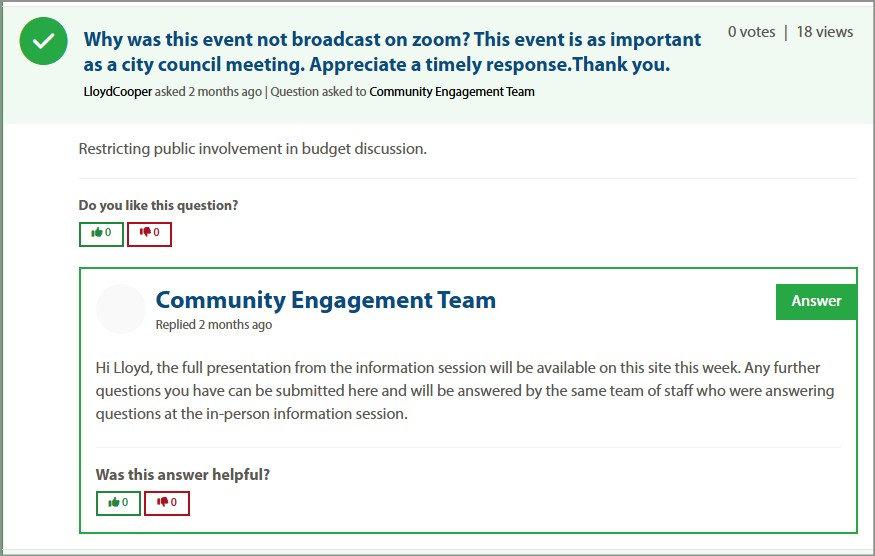Click the Community Engagement Team answer heading
The width and height of the screenshot is (875, 556).
point(325,300)
